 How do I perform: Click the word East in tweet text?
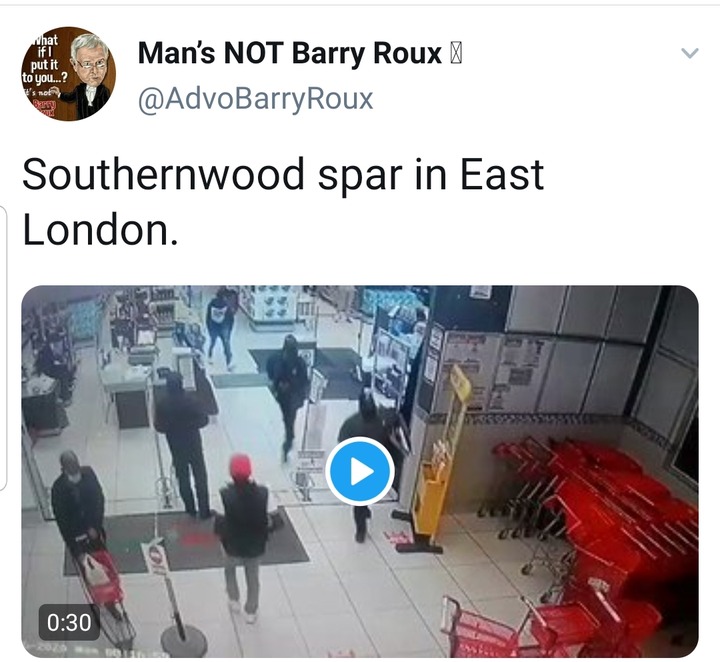tap(501, 174)
